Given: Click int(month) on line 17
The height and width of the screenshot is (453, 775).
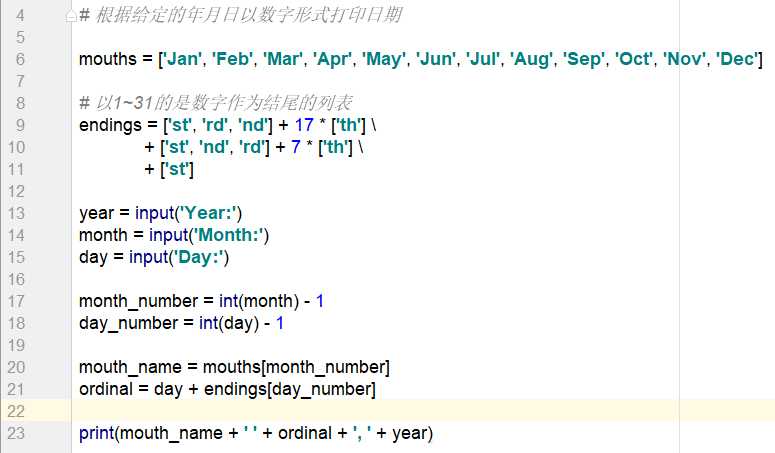Looking at the screenshot, I should [x=259, y=301].
